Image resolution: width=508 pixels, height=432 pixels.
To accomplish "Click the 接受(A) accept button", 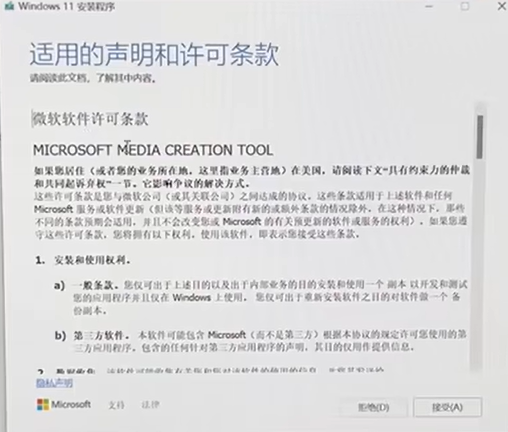I will [x=447, y=407].
